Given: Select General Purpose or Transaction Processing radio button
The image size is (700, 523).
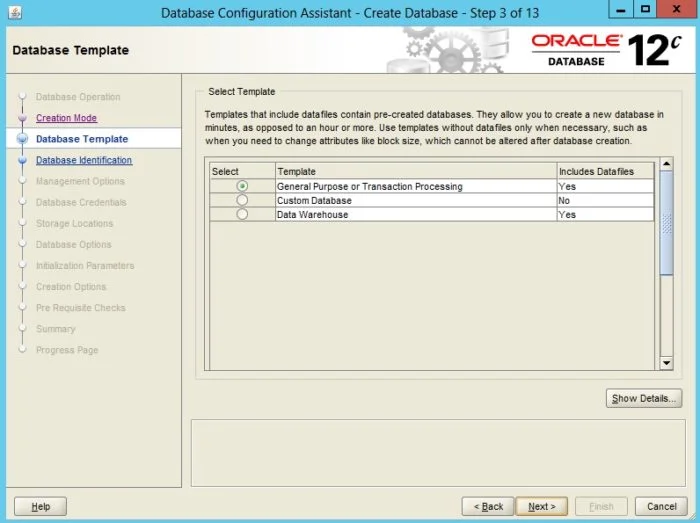Looking at the screenshot, I should tap(242, 186).
